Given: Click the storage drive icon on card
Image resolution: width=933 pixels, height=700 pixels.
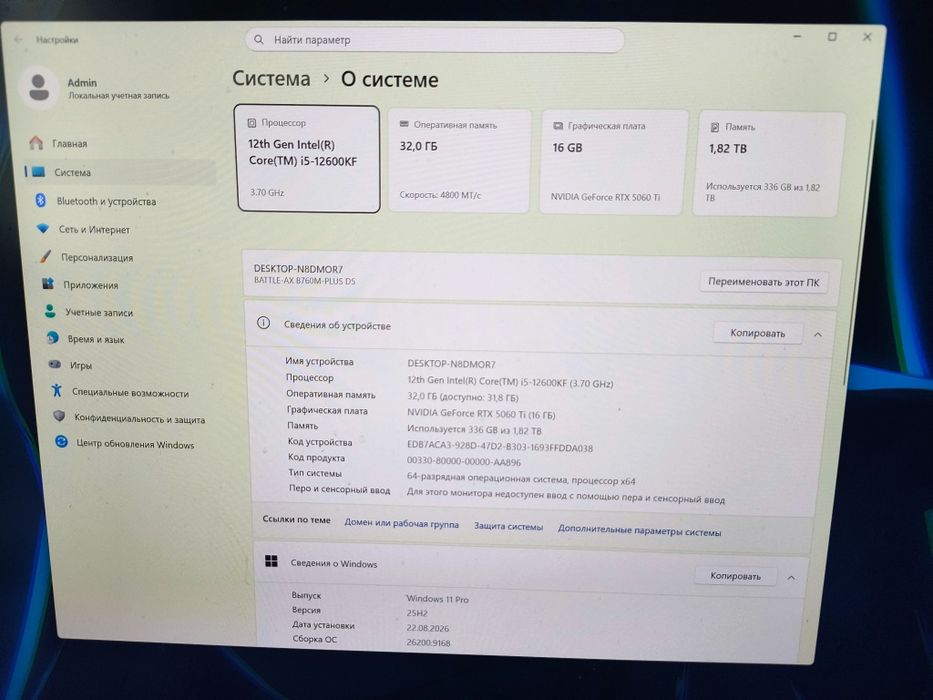Looking at the screenshot, I should tap(715, 127).
